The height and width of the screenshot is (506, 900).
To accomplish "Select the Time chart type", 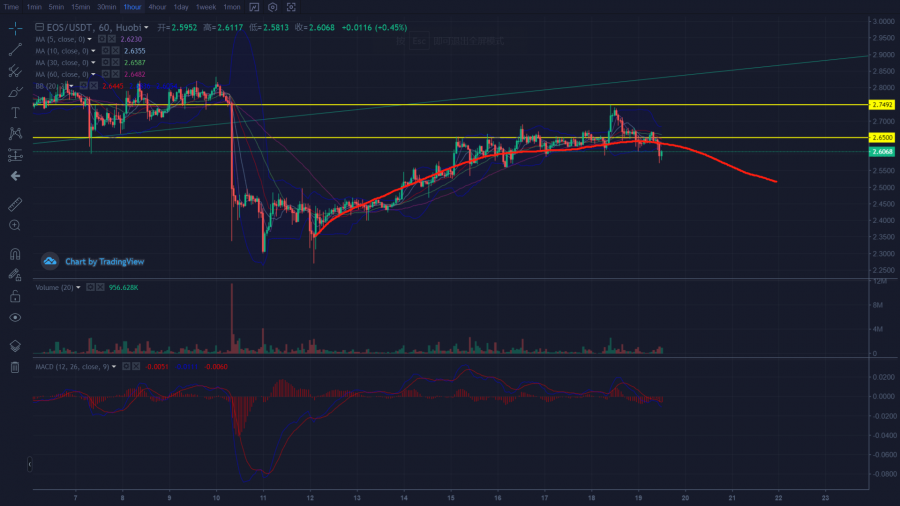I will tap(11, 7).
